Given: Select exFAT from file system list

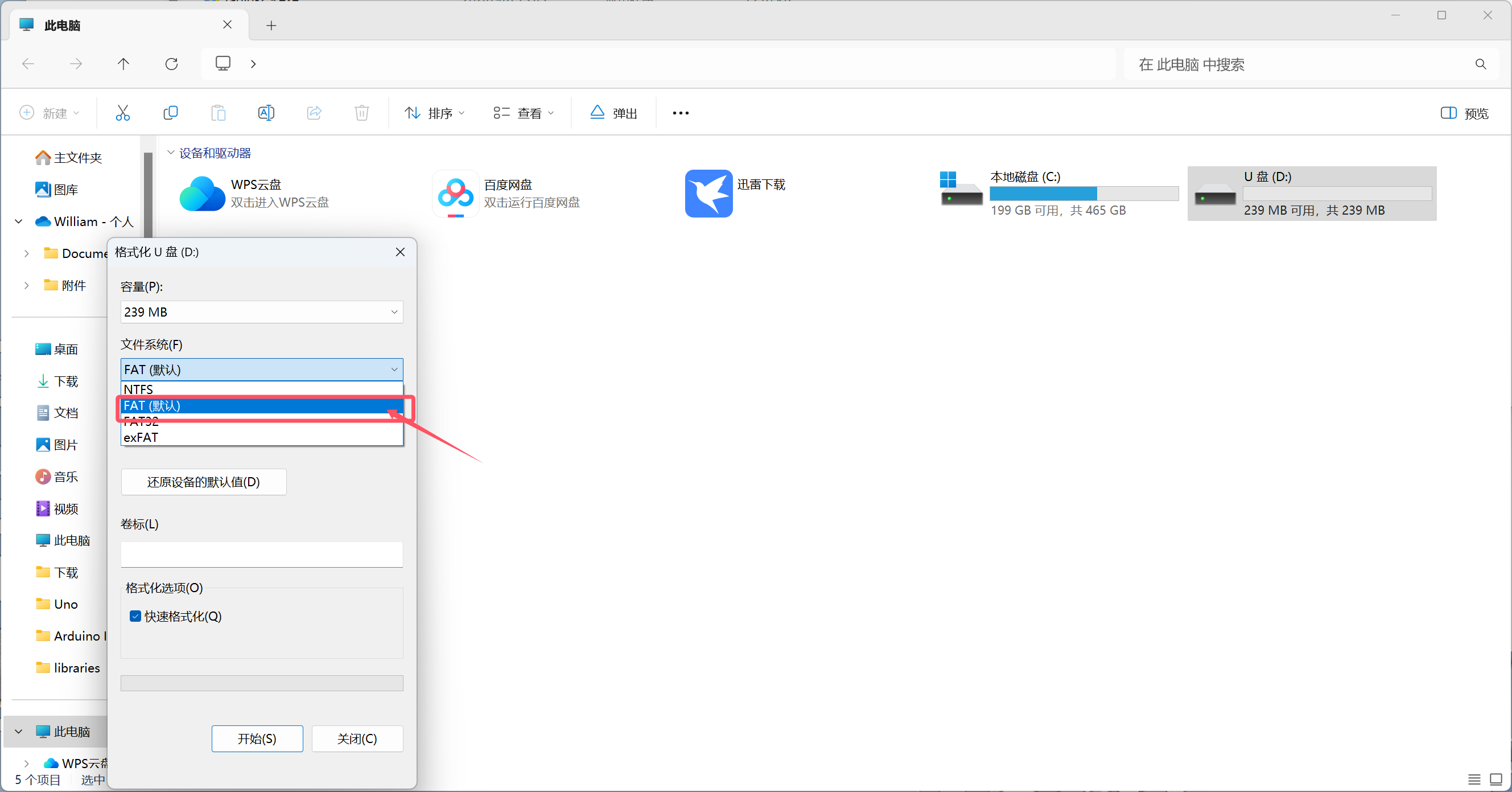Looking at the screenshot, I should pos(141,437).
